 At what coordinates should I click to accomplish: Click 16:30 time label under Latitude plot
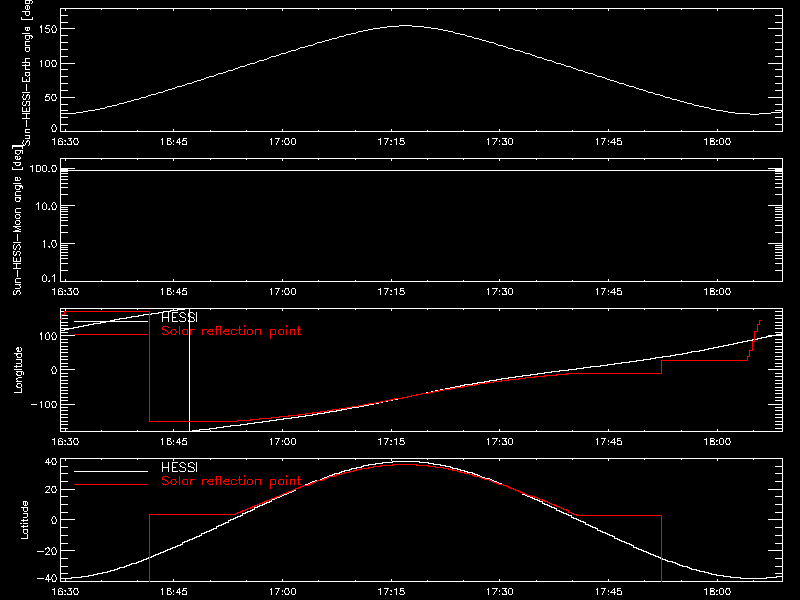click(65, 592)
